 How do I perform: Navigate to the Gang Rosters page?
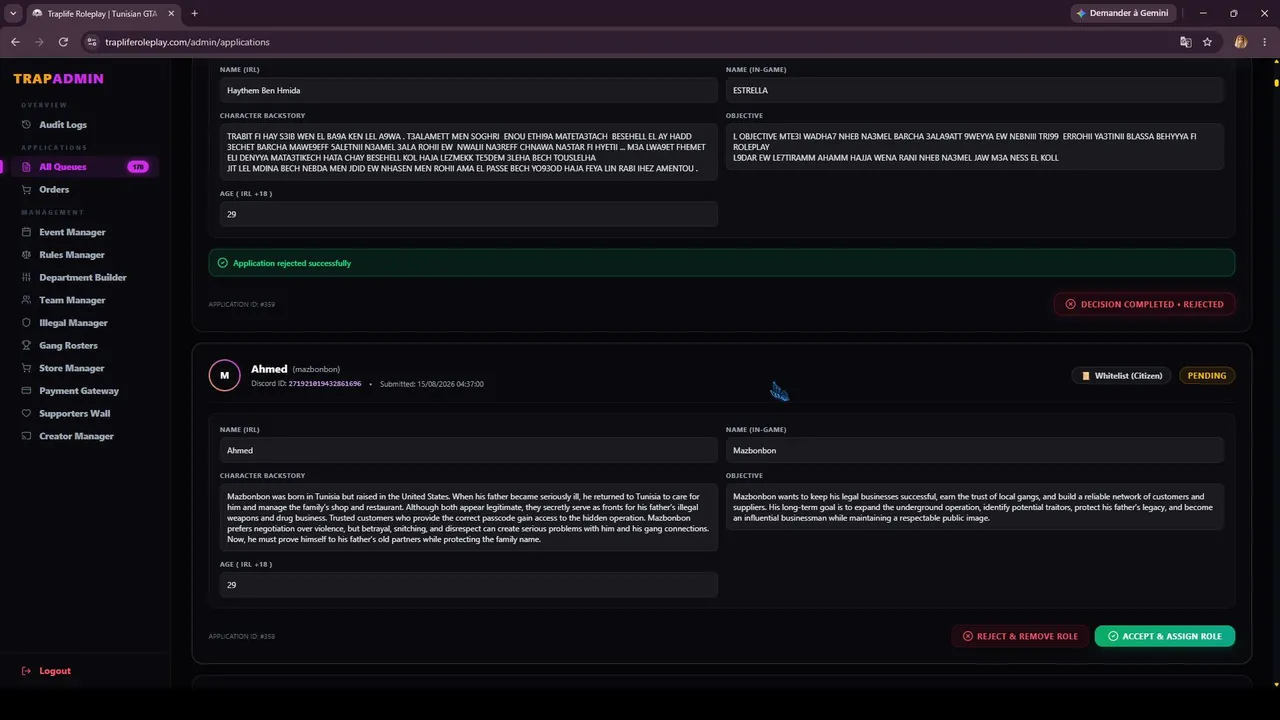pos(68,346)
